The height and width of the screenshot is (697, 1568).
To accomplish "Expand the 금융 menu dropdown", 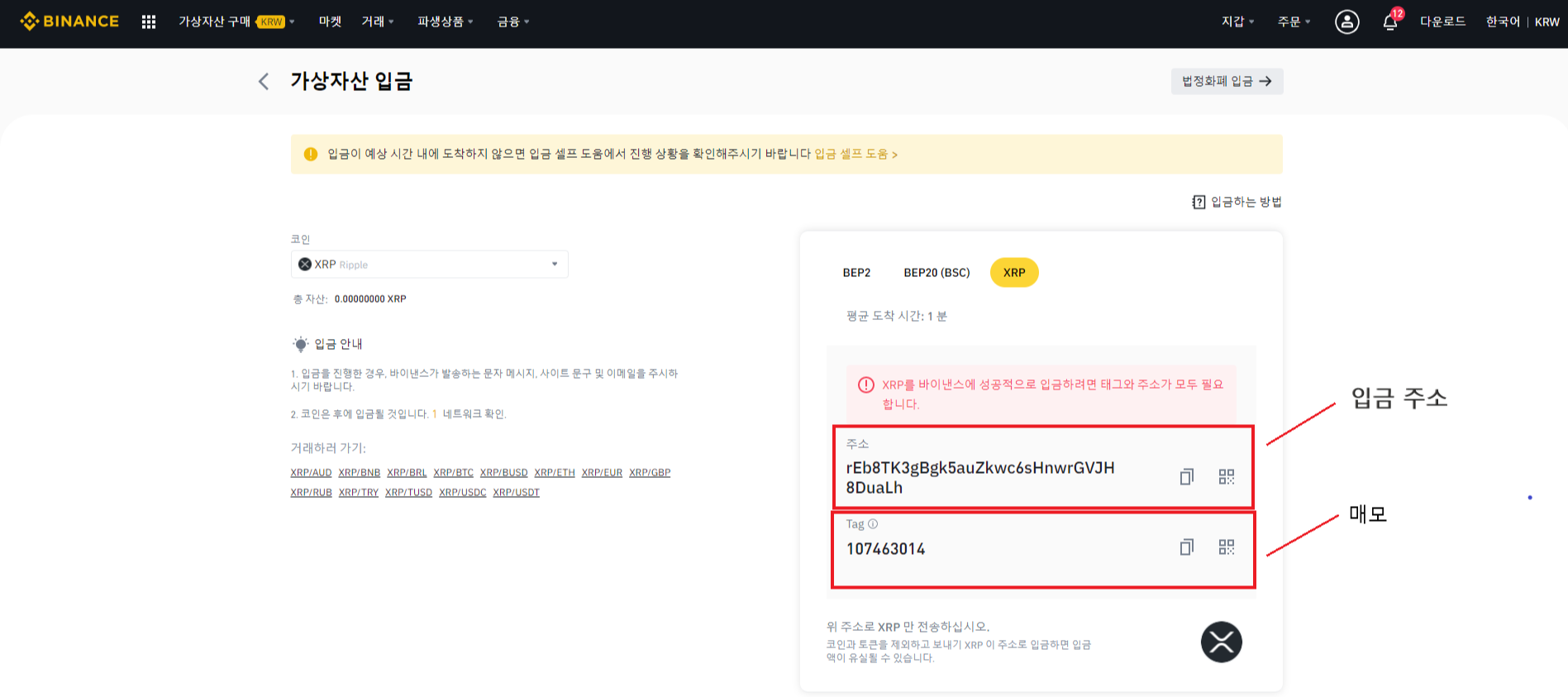I will pyautogui.click(x=513, y=21).
